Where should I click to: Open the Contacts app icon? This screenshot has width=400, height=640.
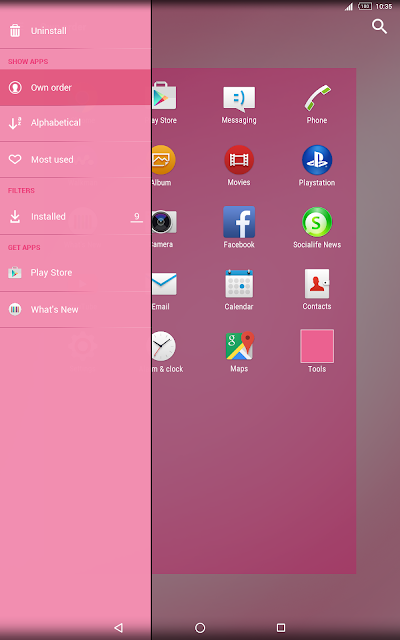click(317, 283)
